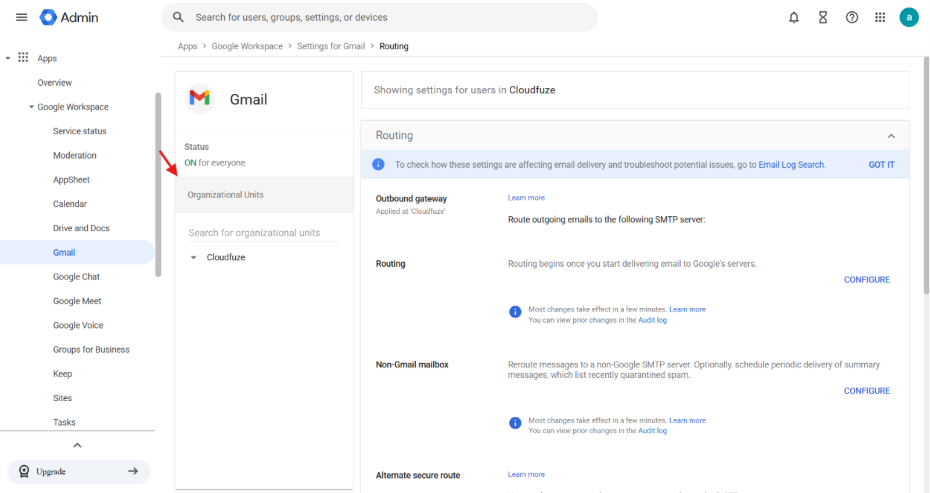This screenshot has width=930, height=493.
Task: Select Cloudfuze organizational unit
Action: point(225,257)
